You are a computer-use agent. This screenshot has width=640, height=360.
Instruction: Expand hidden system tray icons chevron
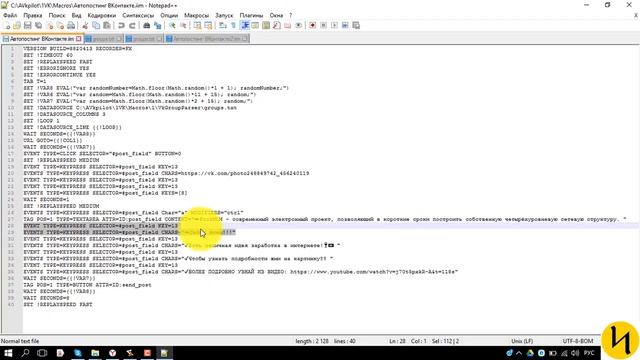coord(519,353)
